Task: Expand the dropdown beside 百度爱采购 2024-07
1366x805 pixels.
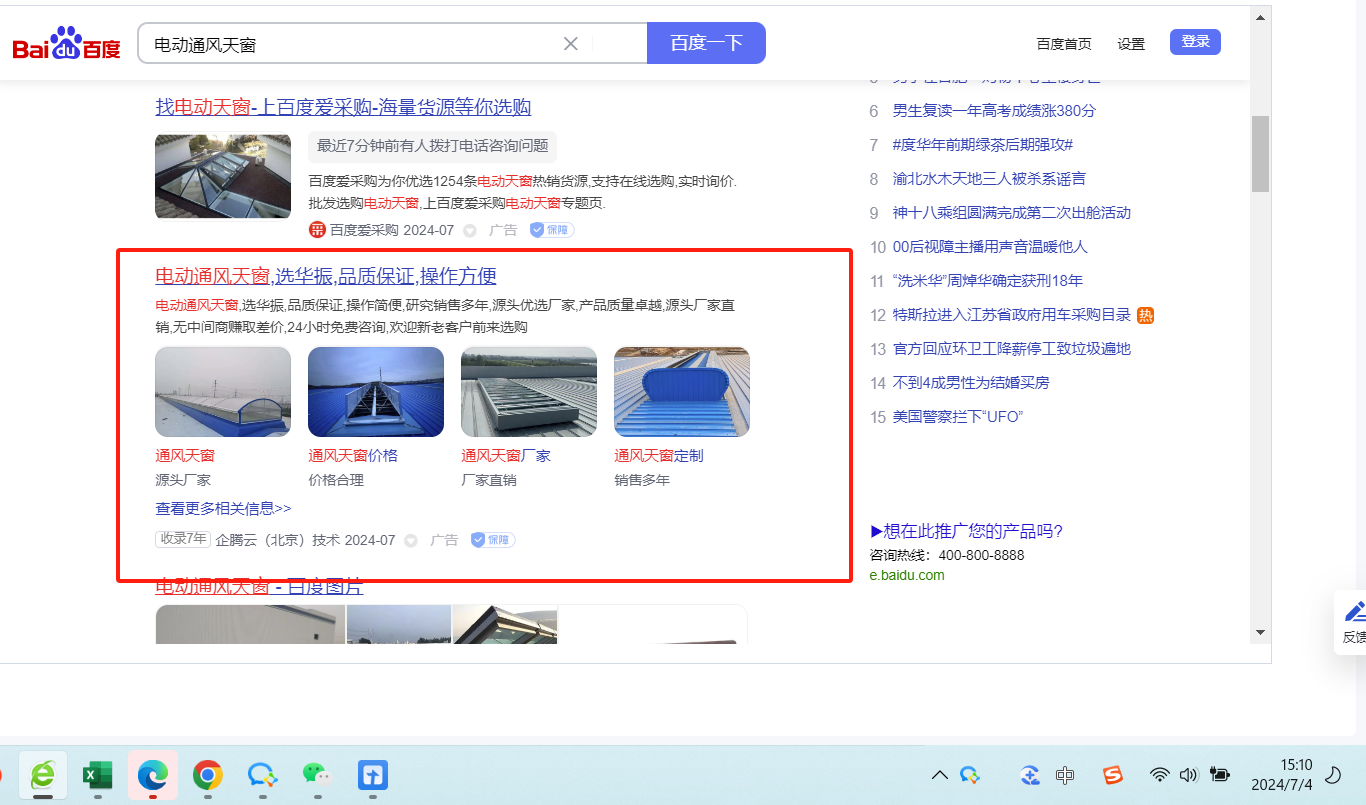Action: click(x=470, y=231)
